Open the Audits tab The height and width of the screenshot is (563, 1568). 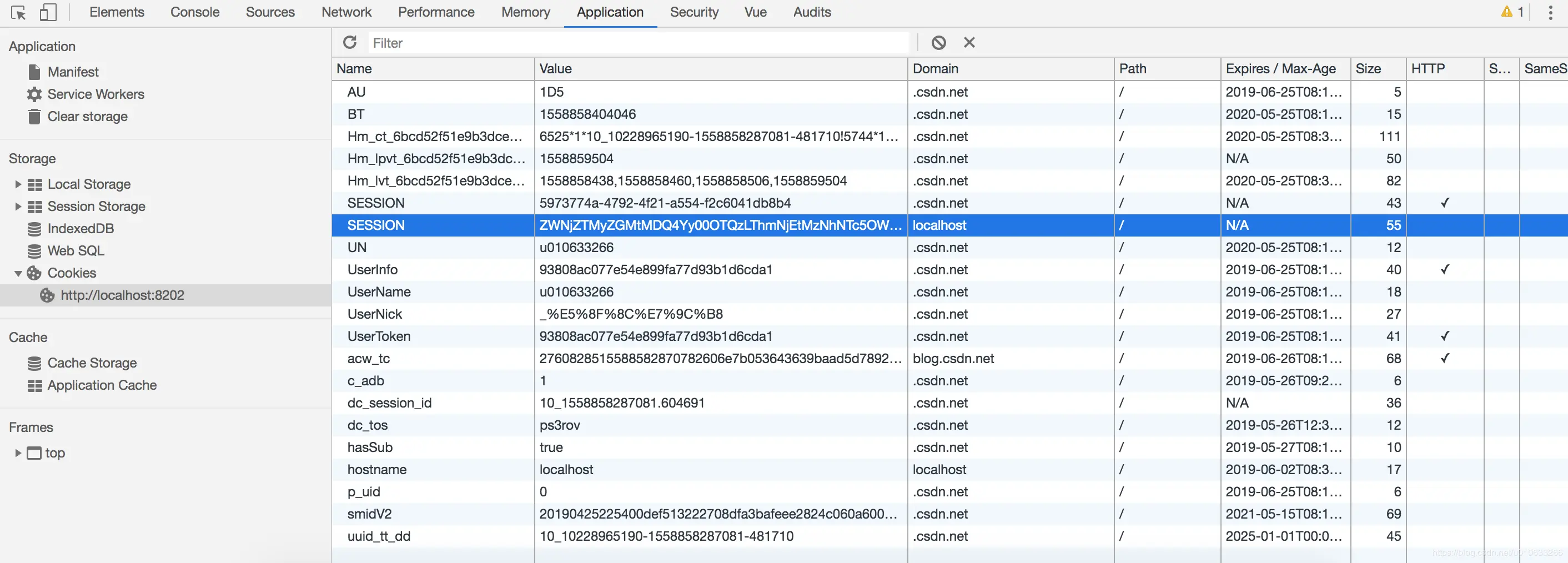tap(812, 12)
